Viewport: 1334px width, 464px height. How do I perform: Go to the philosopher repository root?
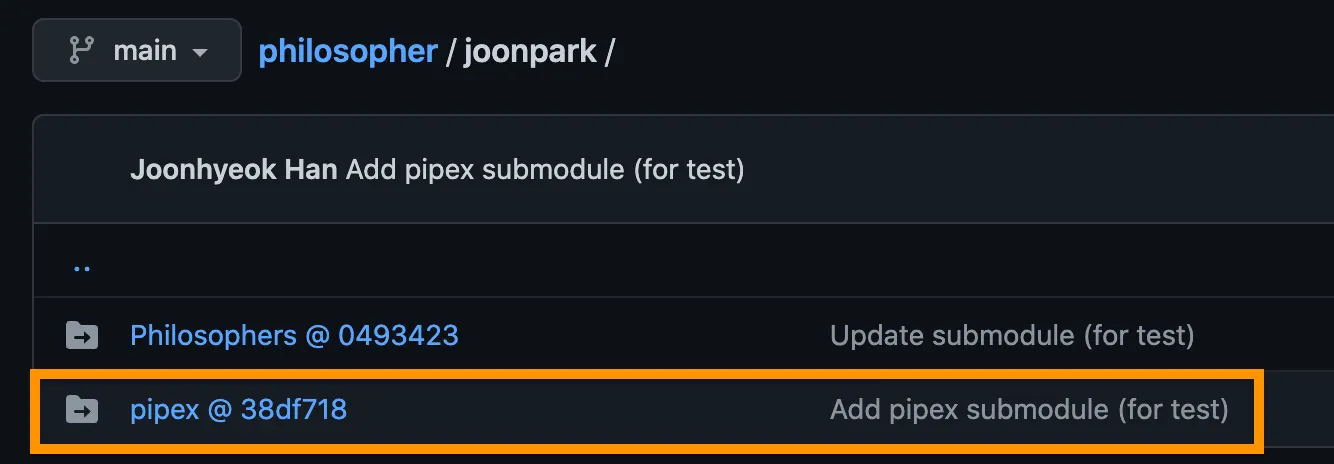tap(348, 51)
